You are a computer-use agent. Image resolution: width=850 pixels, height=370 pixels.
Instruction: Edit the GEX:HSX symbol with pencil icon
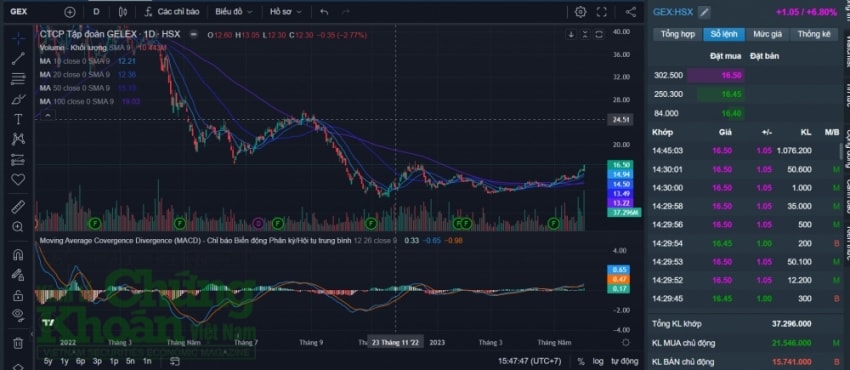pyautogui.click(x=704, y=12)
